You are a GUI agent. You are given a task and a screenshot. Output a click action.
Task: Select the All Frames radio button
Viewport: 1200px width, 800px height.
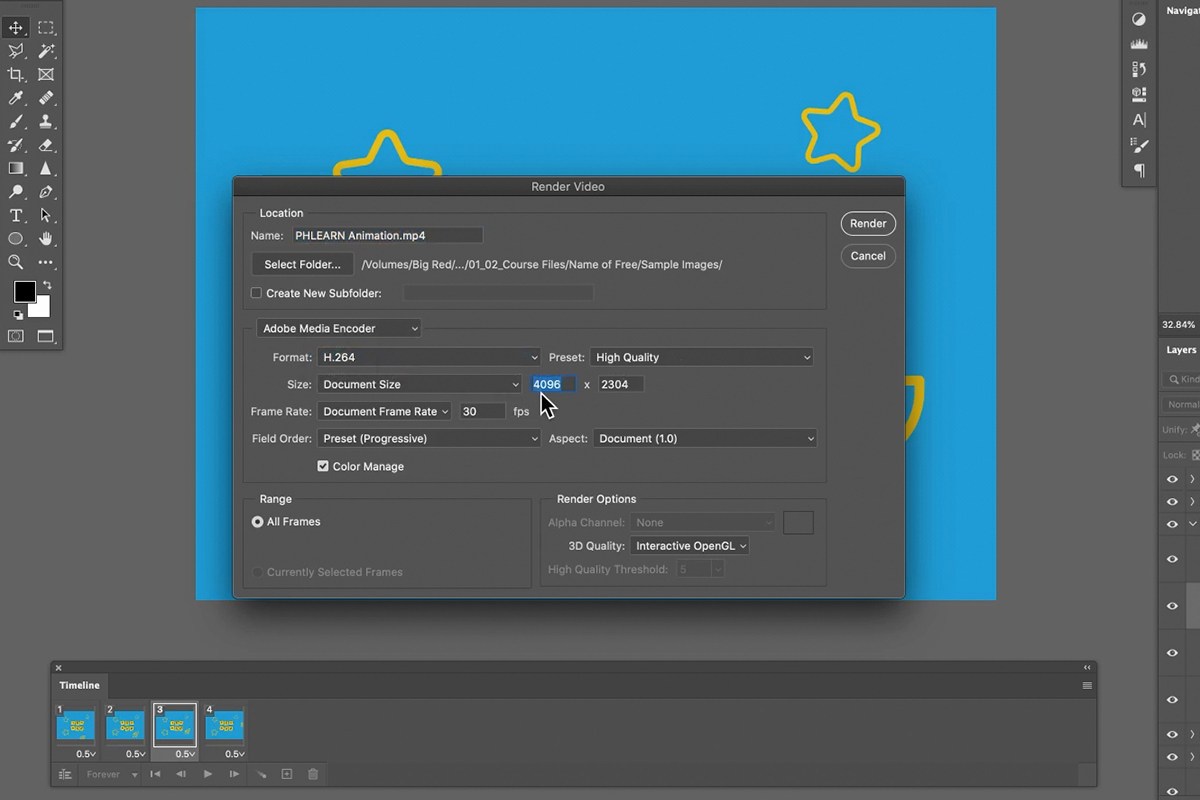tap(258, 522)
